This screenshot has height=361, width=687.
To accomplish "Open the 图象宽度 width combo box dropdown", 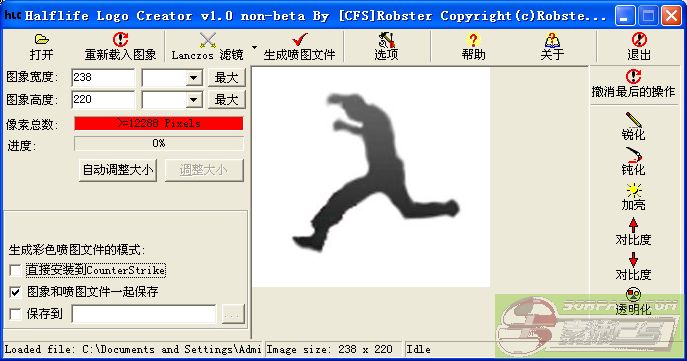I will pos(193,78).
